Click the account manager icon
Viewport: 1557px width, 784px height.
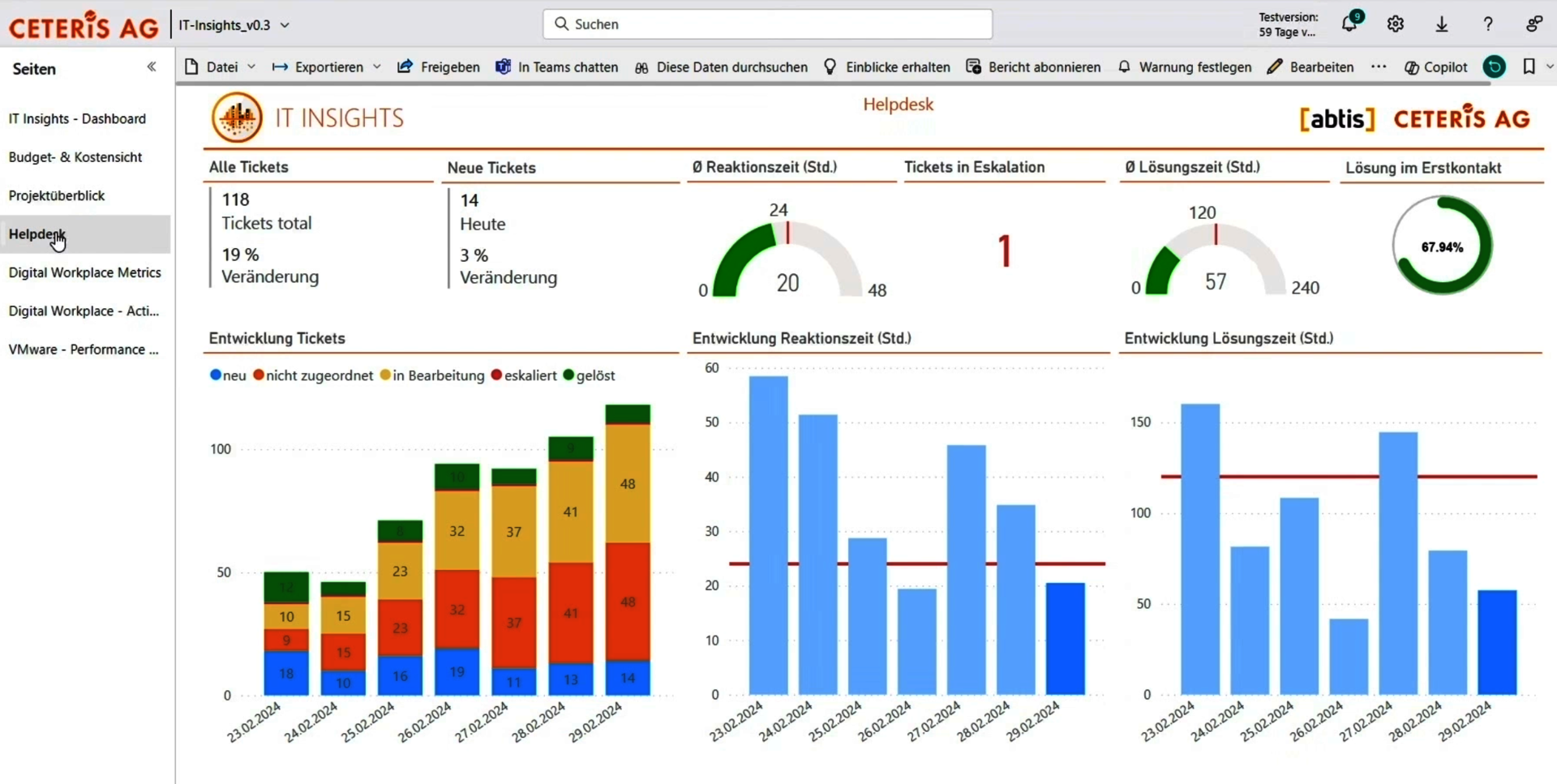[1533, 24]
